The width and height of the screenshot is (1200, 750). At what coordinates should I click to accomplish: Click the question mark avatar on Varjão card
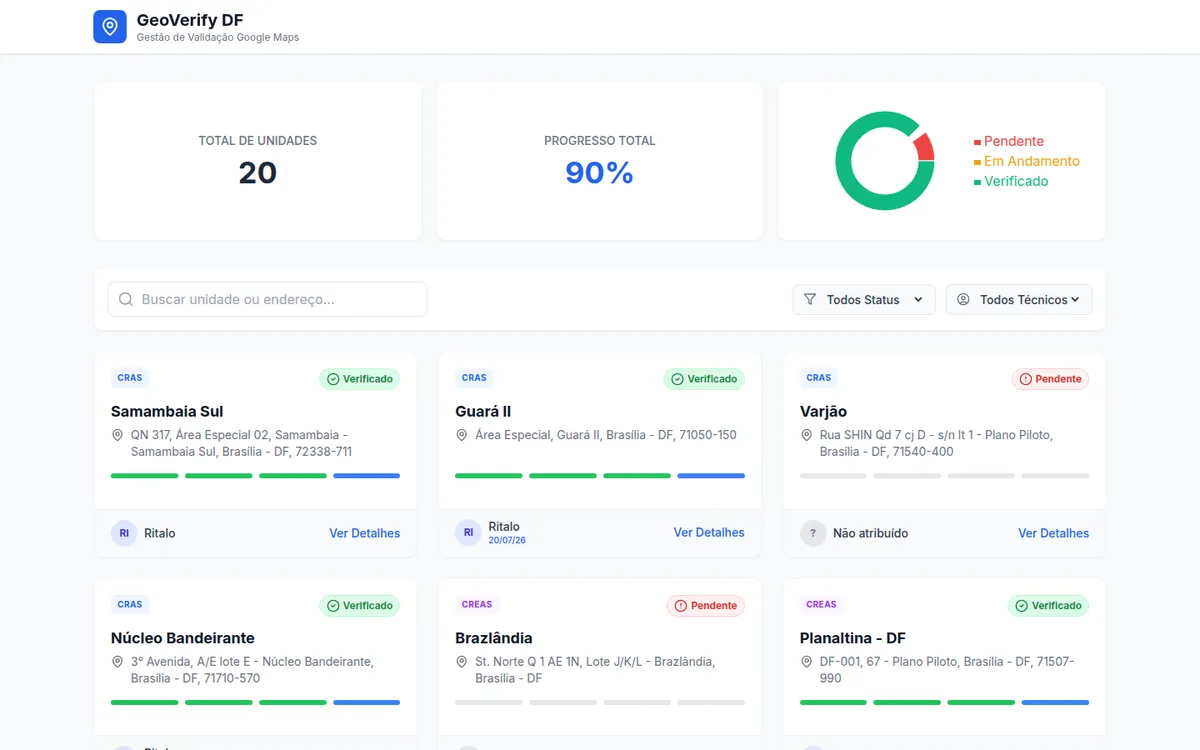click(813, 533)
